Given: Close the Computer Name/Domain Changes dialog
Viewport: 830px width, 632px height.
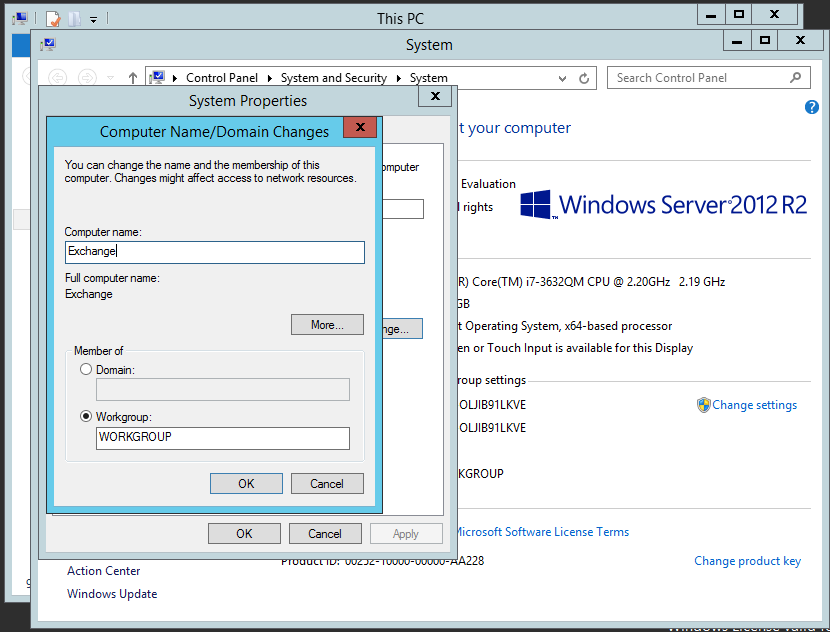Looking at the screenshot, I should (360, 127).
